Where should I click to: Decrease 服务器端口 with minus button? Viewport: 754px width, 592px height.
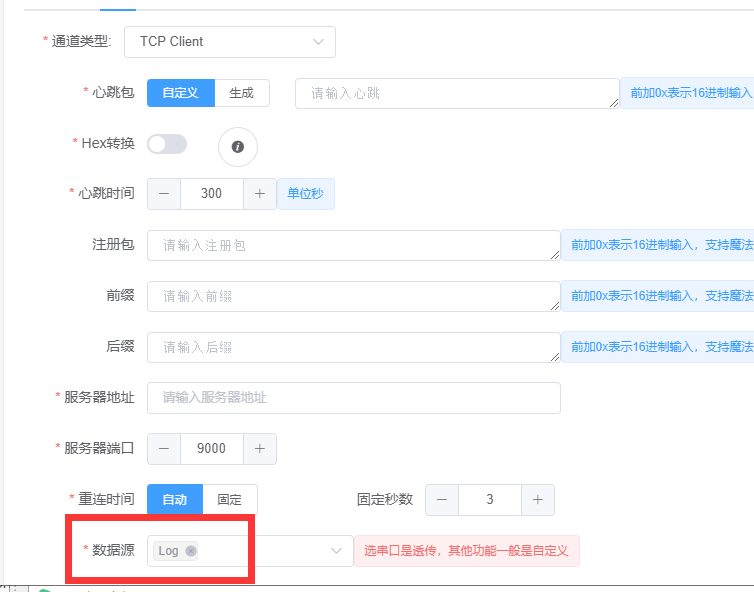click(164, 449)
